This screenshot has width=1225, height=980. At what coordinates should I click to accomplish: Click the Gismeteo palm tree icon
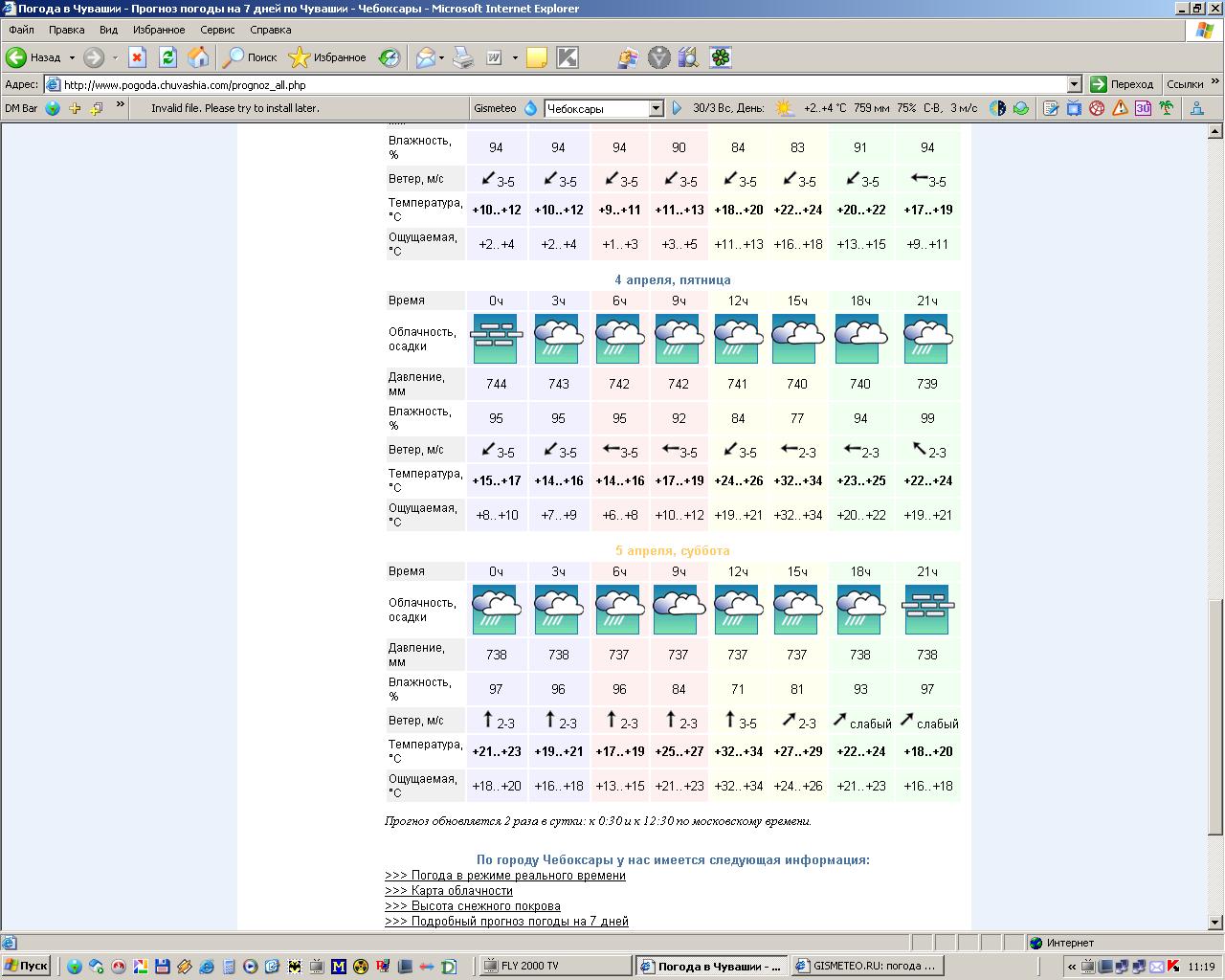coord(1166,108)
